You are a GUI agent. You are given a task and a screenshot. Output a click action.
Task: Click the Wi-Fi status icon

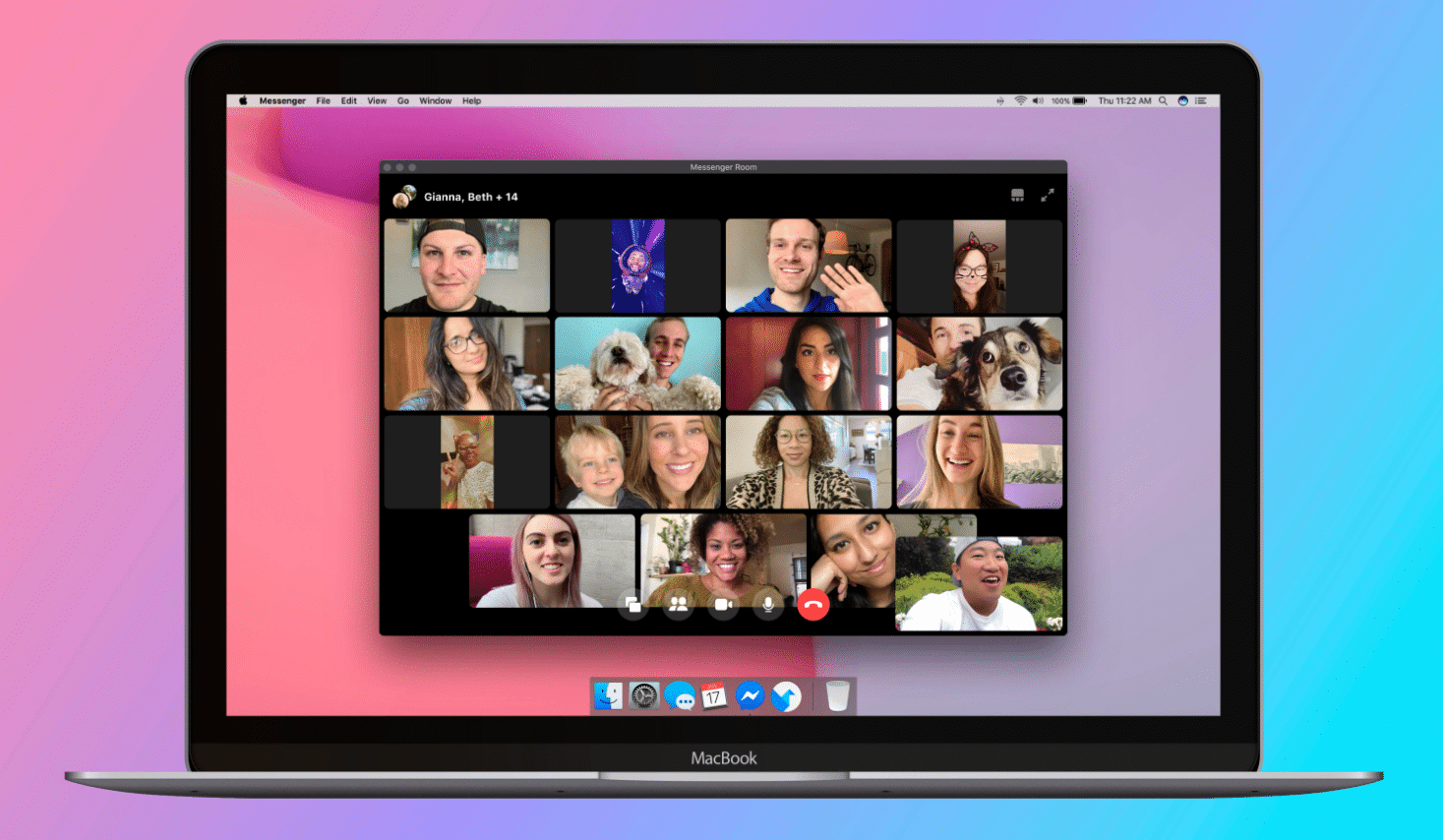click(1020, 100)
